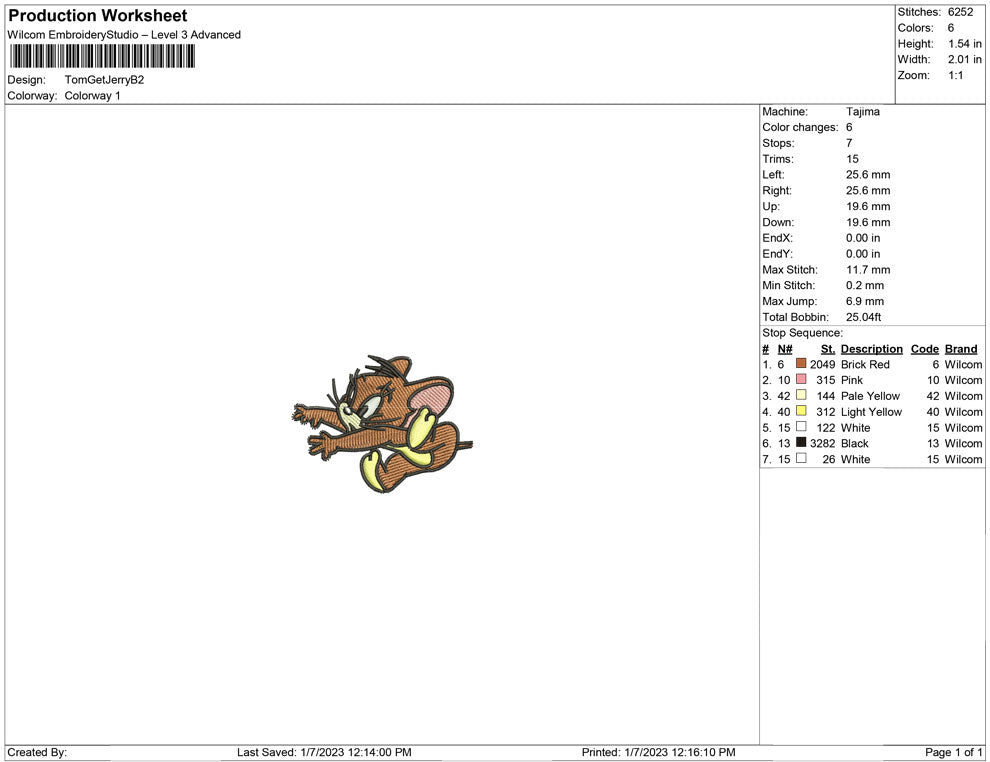This screenshot has width=990, height=762.
Task: Click the Trims value 15
Action: pos(852,159)
